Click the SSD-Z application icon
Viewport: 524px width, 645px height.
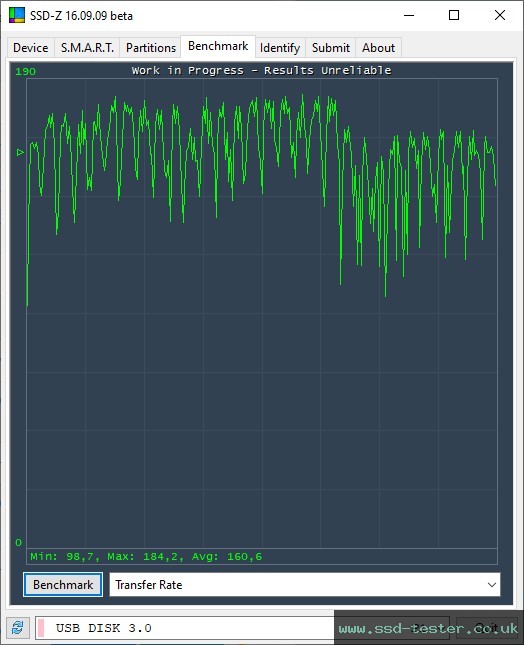(x=17, y=15)
